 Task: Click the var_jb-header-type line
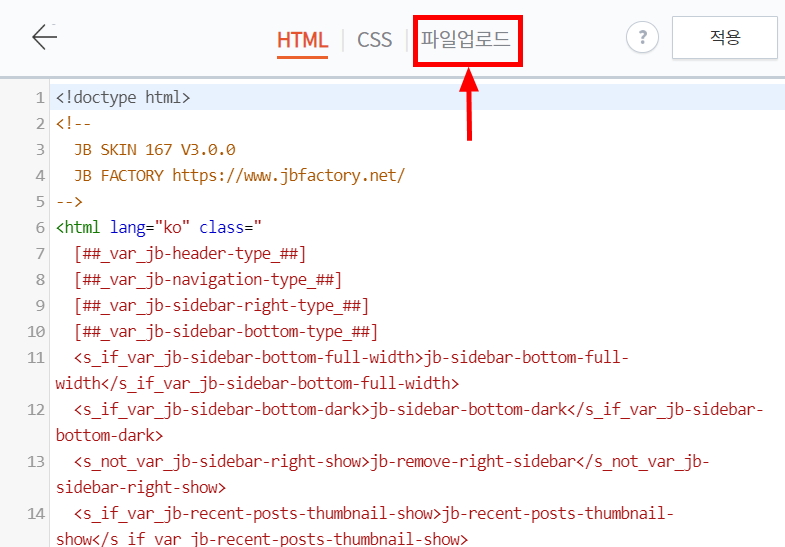point(190,254)
